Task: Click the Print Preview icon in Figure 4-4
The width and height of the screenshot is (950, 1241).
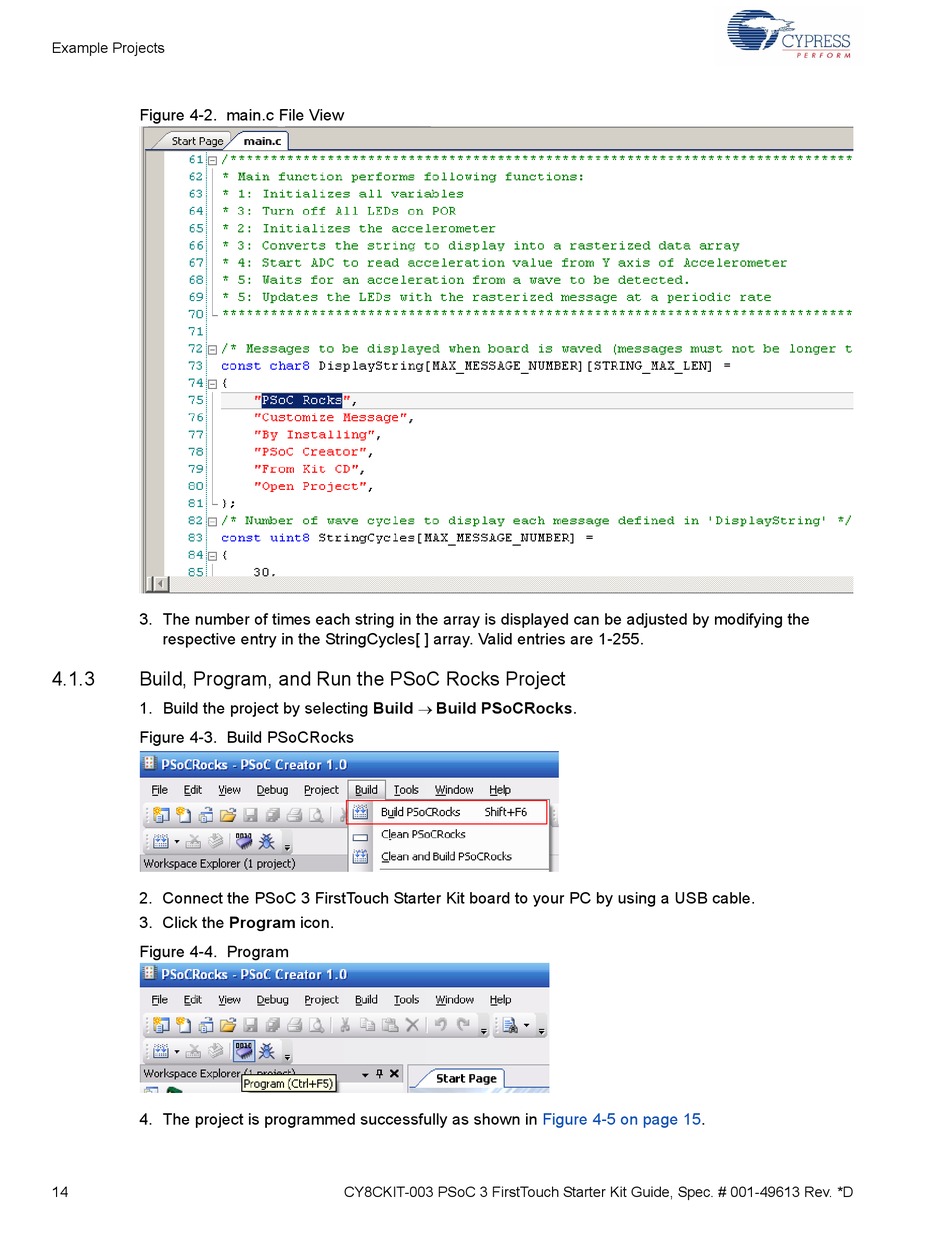Action: click(x=317, y=1024)
